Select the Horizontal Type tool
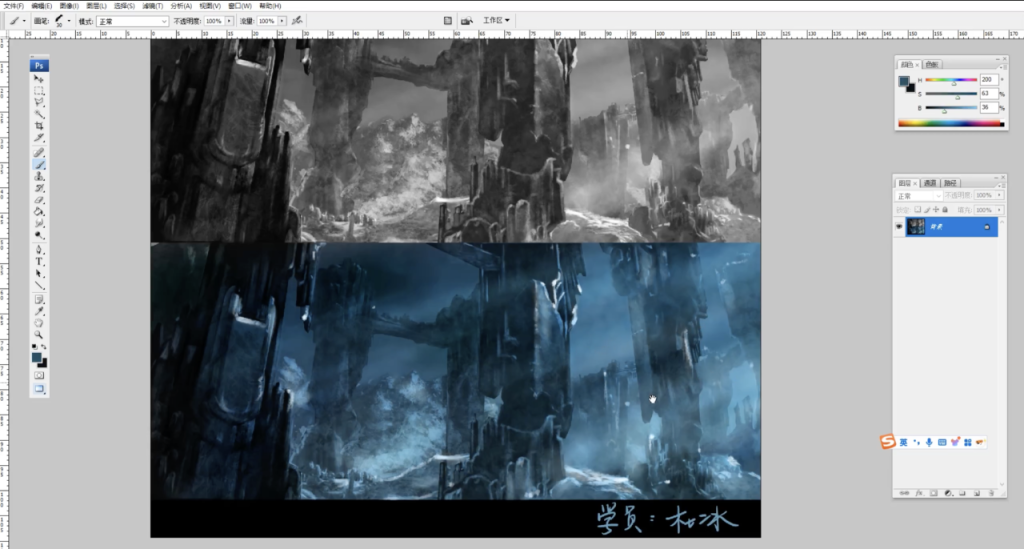 tap(40, 261)
